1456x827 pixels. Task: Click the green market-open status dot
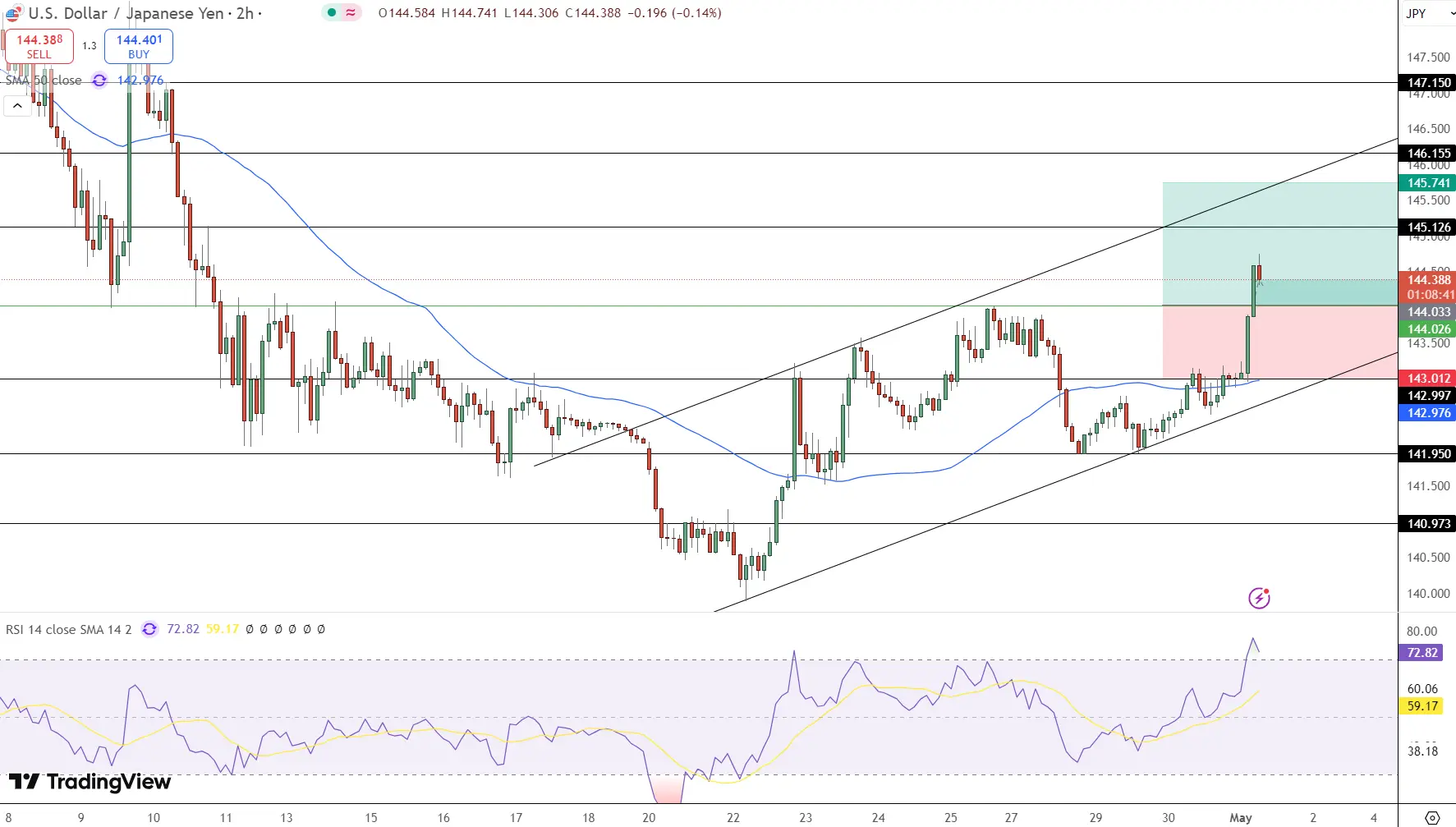click(331, 12)
